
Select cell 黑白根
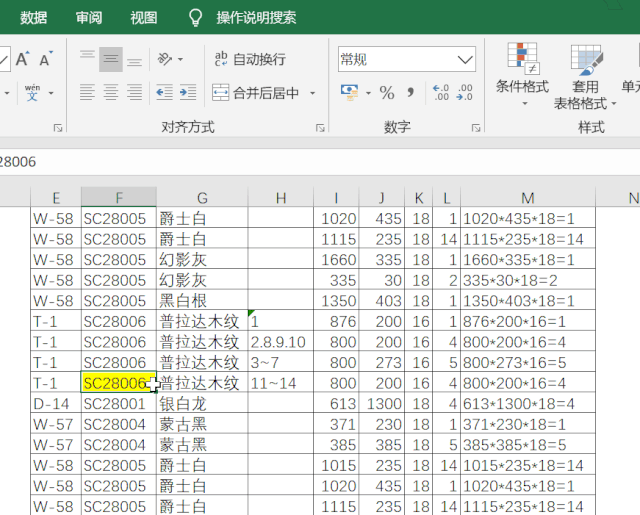click(x=202, y=300)
